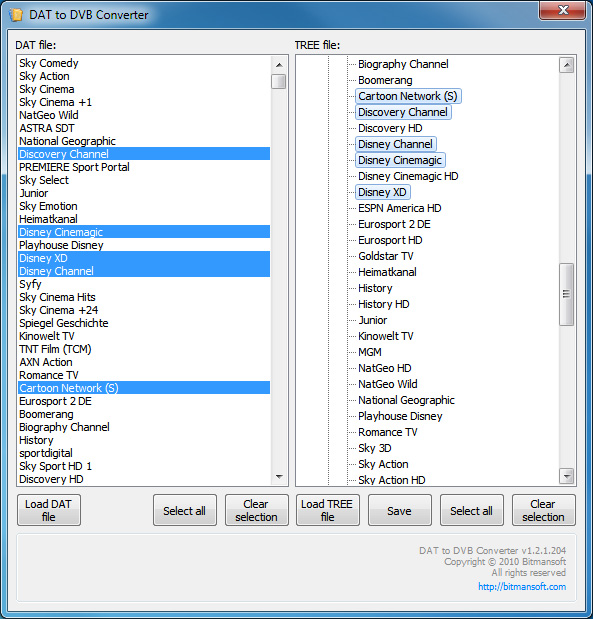Click Disney XD node in TREE file
The image size is (593, 619).
382,192
